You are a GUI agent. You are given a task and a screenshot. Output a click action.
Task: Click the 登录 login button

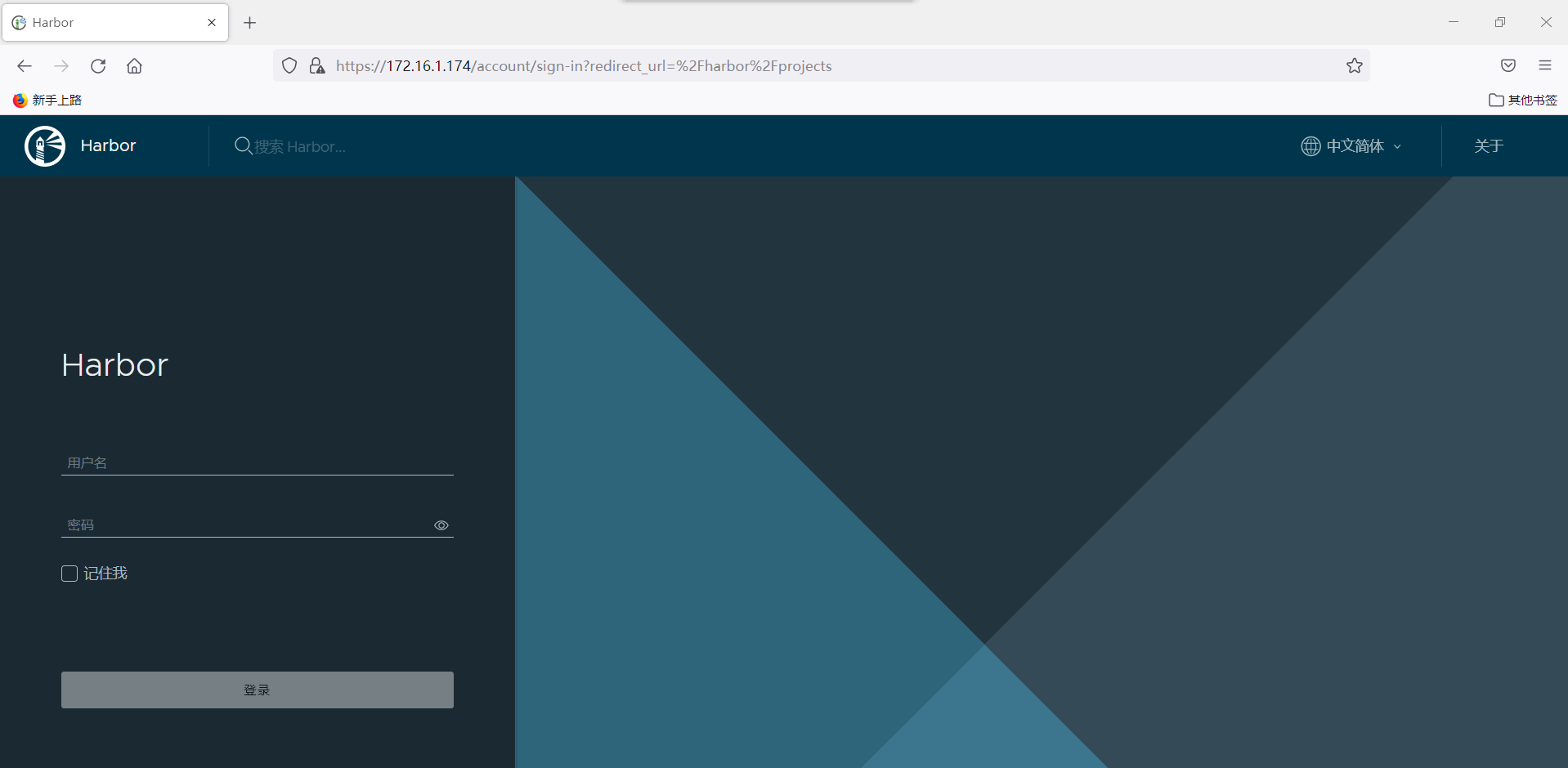click(258, 690)
